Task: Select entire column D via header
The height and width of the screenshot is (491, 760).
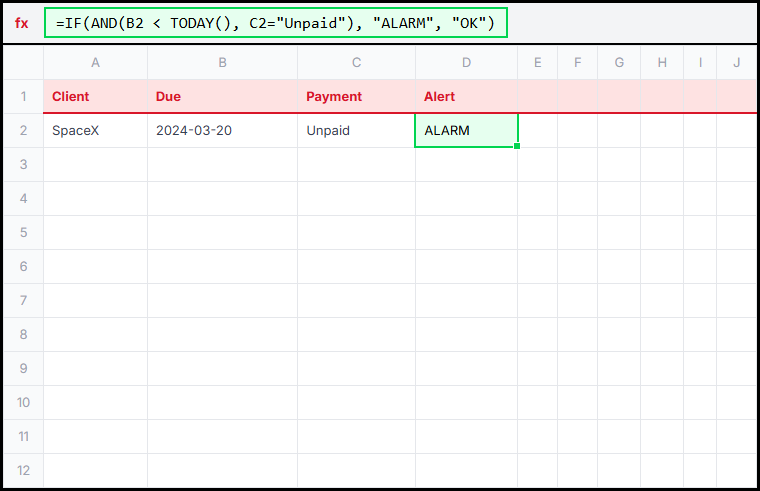Action: pyautogui.click(x=466, y=63)
